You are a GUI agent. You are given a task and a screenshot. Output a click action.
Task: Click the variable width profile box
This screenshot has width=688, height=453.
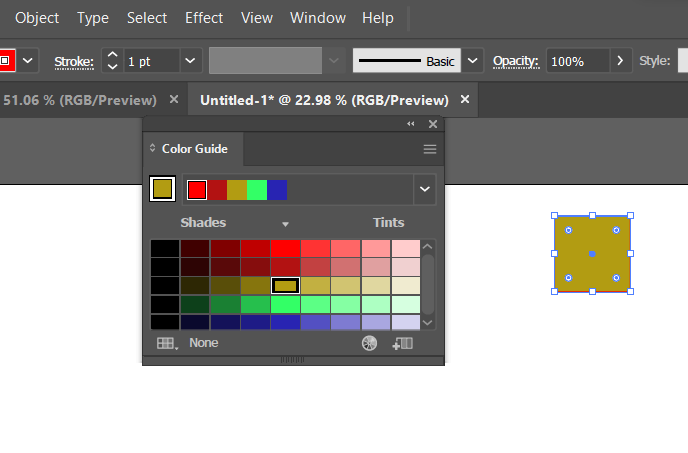click(x=265, y=61)
